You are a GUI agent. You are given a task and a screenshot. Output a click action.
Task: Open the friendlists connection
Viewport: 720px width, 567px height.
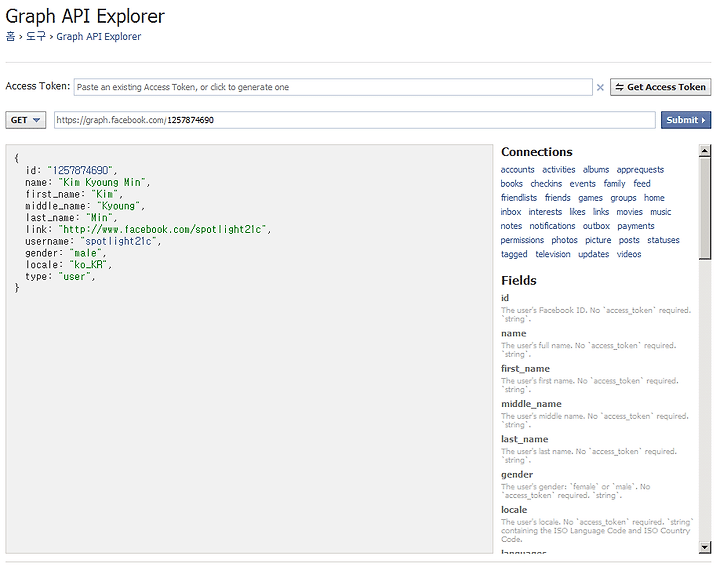pos(519,198)
